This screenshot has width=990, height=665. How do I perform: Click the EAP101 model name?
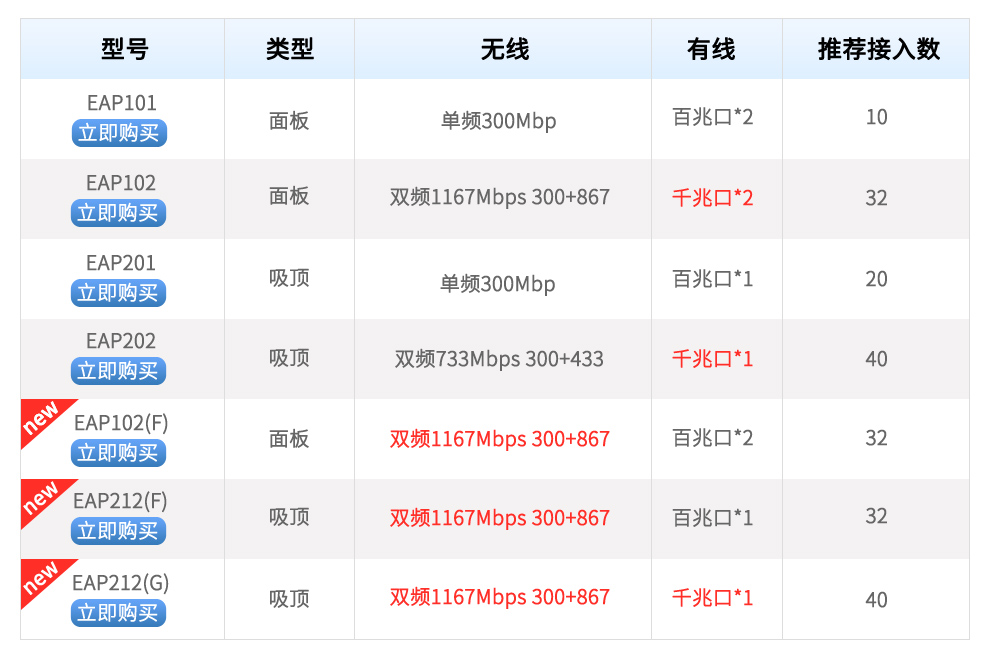tap(121, 102)
